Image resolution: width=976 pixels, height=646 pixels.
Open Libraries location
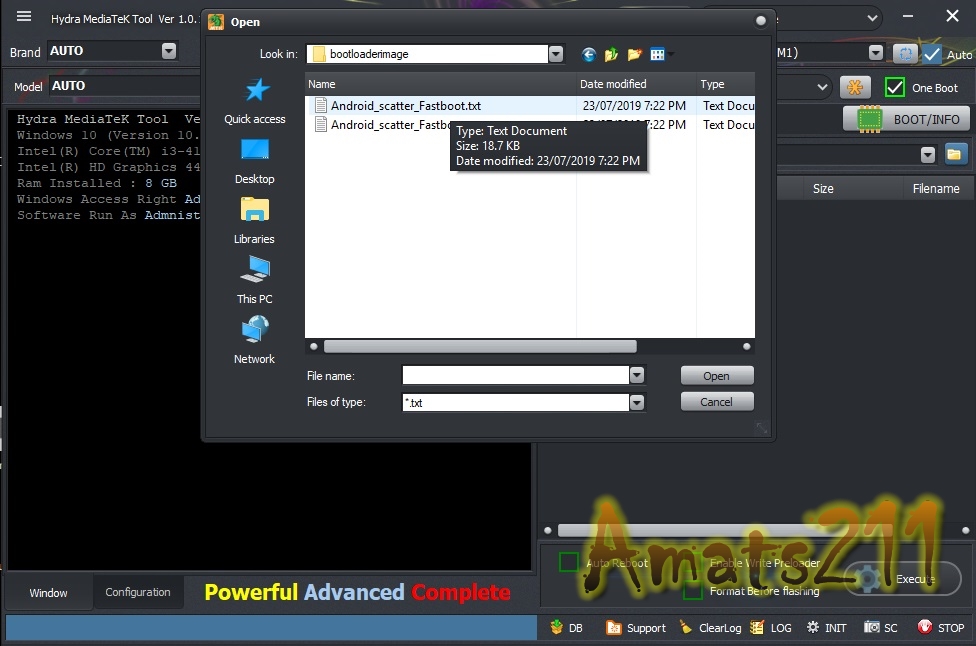[x=255, y=222]
